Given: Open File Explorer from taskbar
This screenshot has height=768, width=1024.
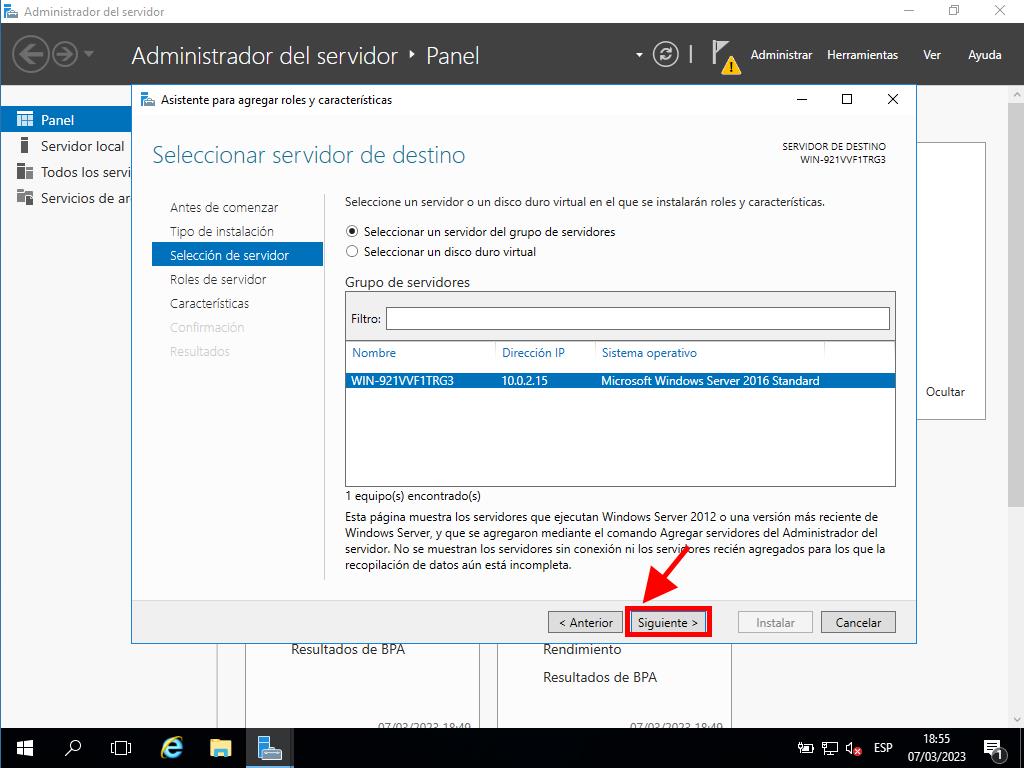Looking at the screenshot, I should coord(221,747).
